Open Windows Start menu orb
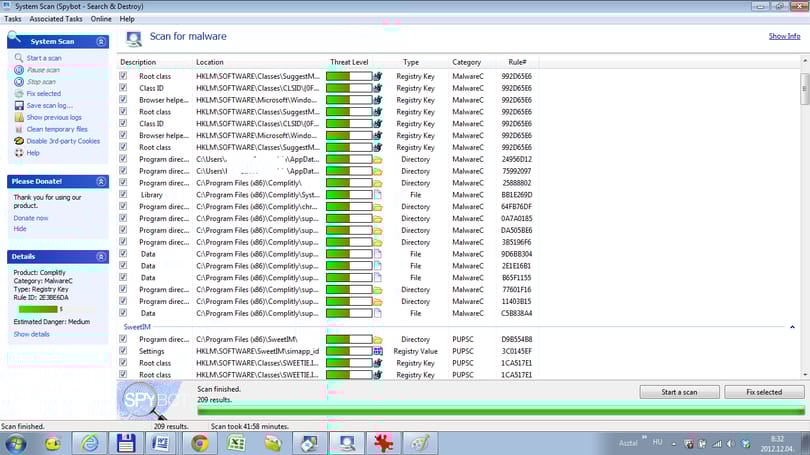Screen dimensions: 810x455 click(15, 444)
